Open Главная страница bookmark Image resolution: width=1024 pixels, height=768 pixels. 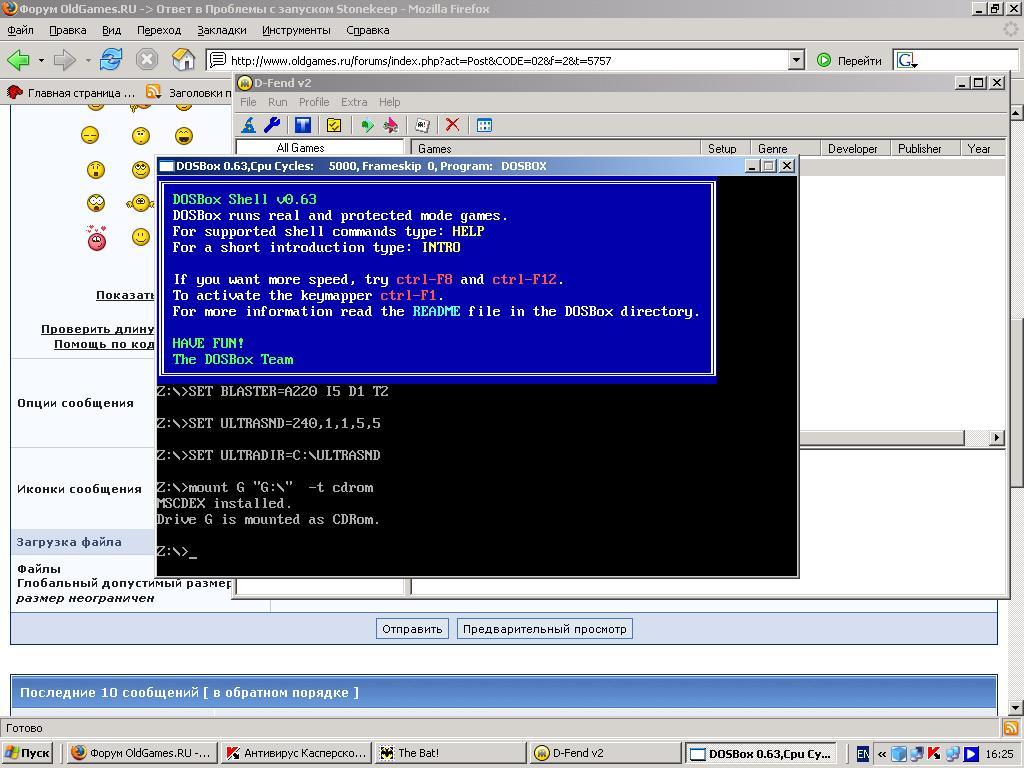pyautogui.click(x=71, y=93)
